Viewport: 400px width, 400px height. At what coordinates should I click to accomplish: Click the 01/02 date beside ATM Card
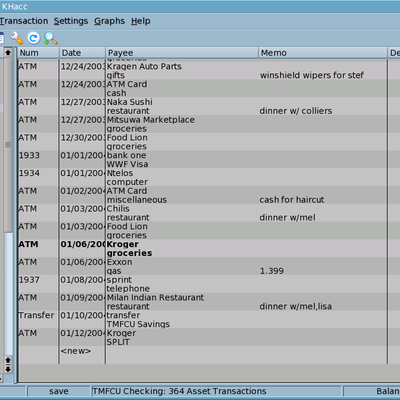pos(83,191)
